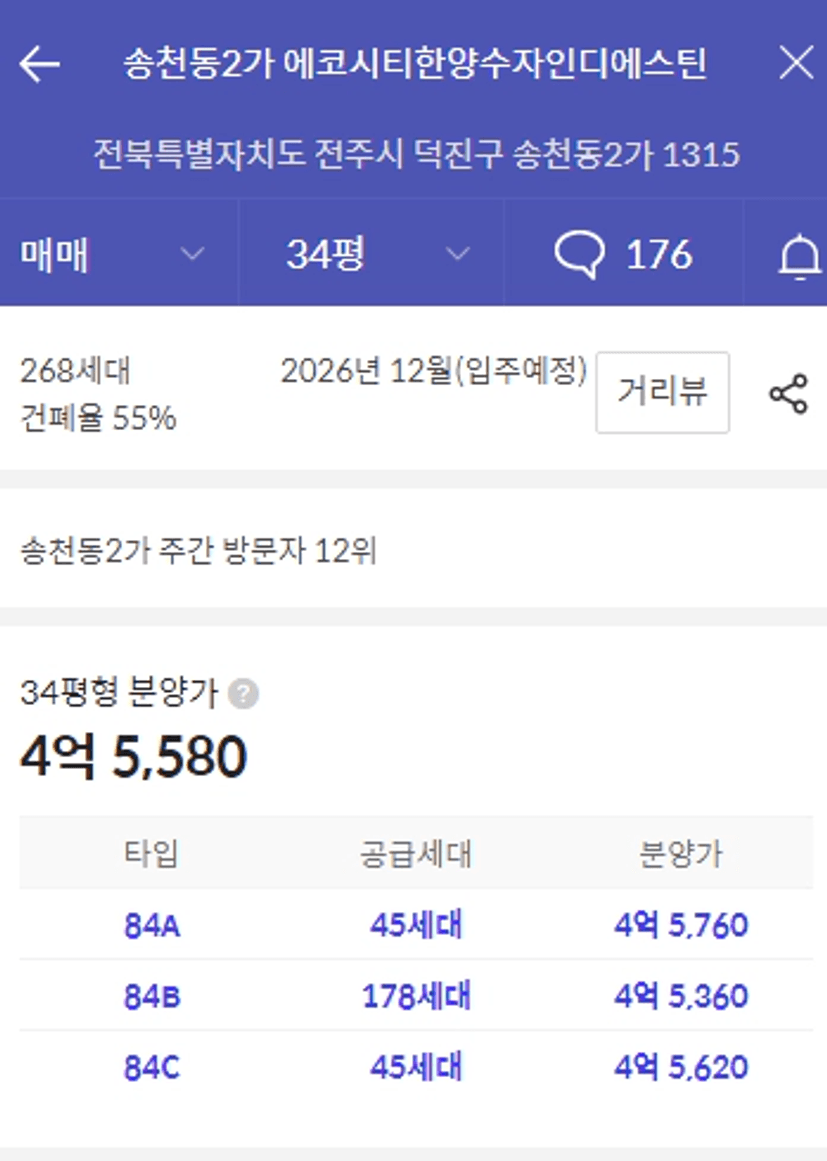
Task: Click the 건폐율 55% text
Action: (x=98, y=418)
